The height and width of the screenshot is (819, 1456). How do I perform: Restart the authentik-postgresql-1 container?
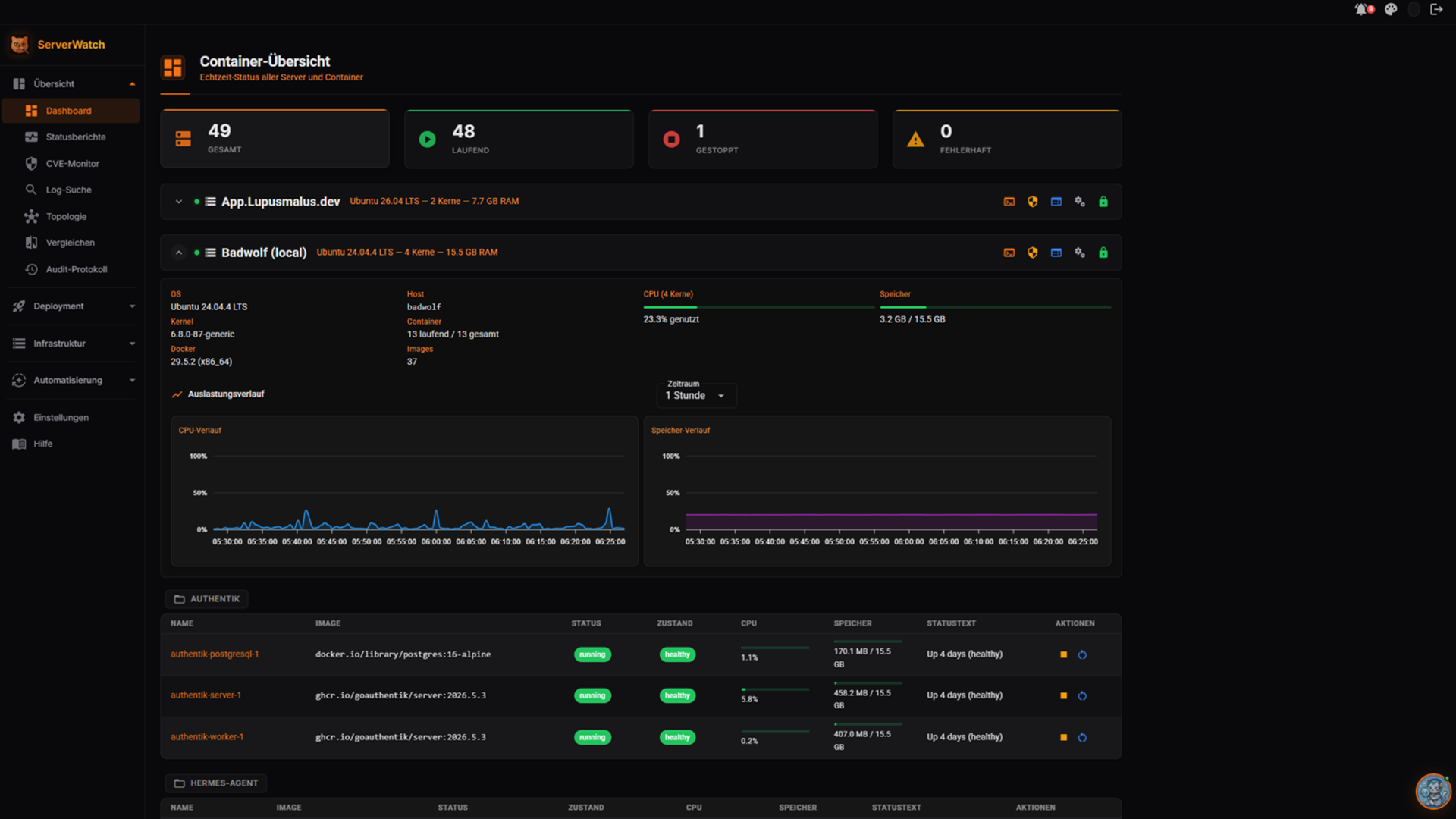click(x=1082, y=654)
